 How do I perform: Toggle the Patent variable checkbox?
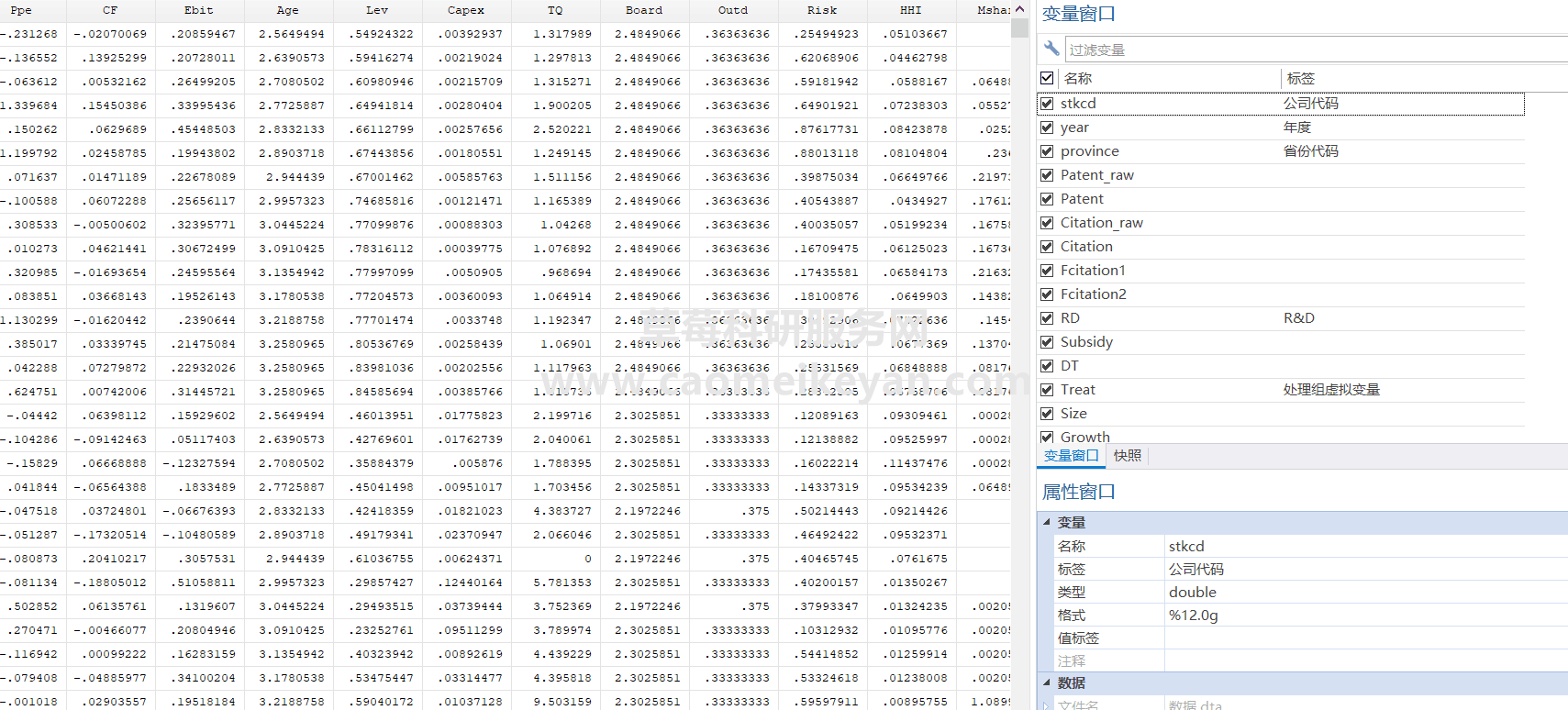(x=1047, y=199)
